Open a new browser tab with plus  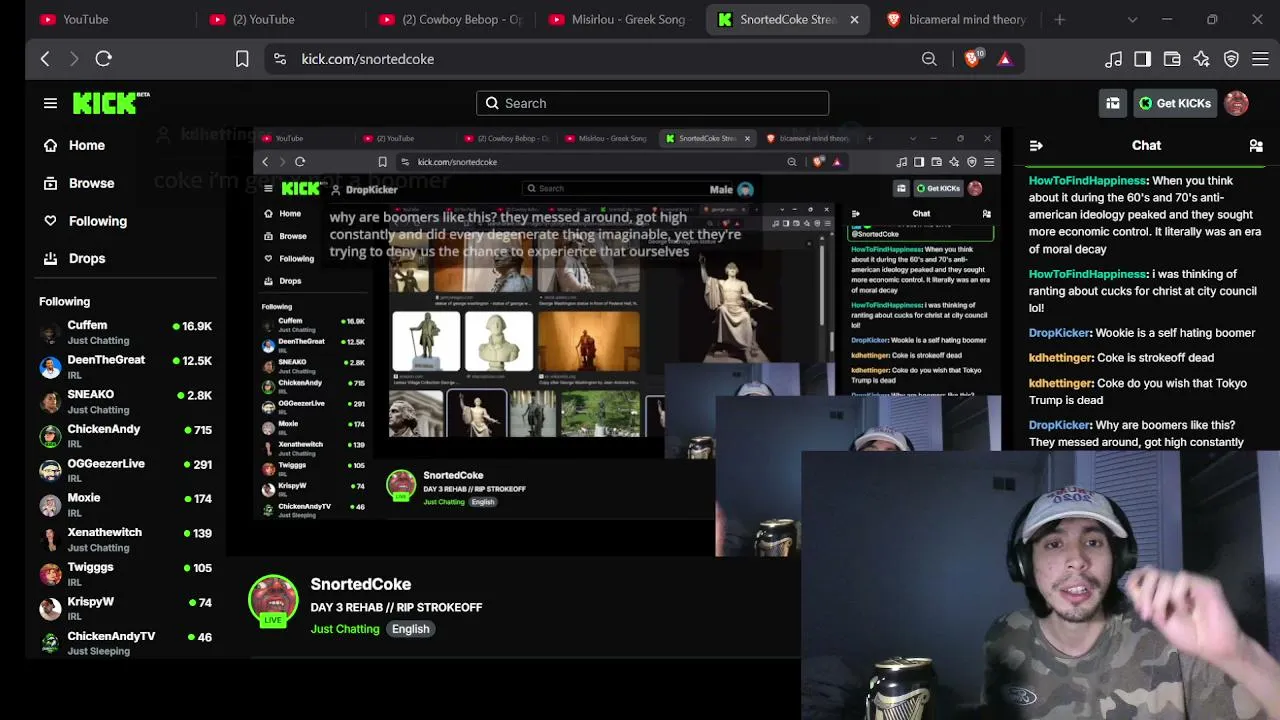(x=1060, y=19)
